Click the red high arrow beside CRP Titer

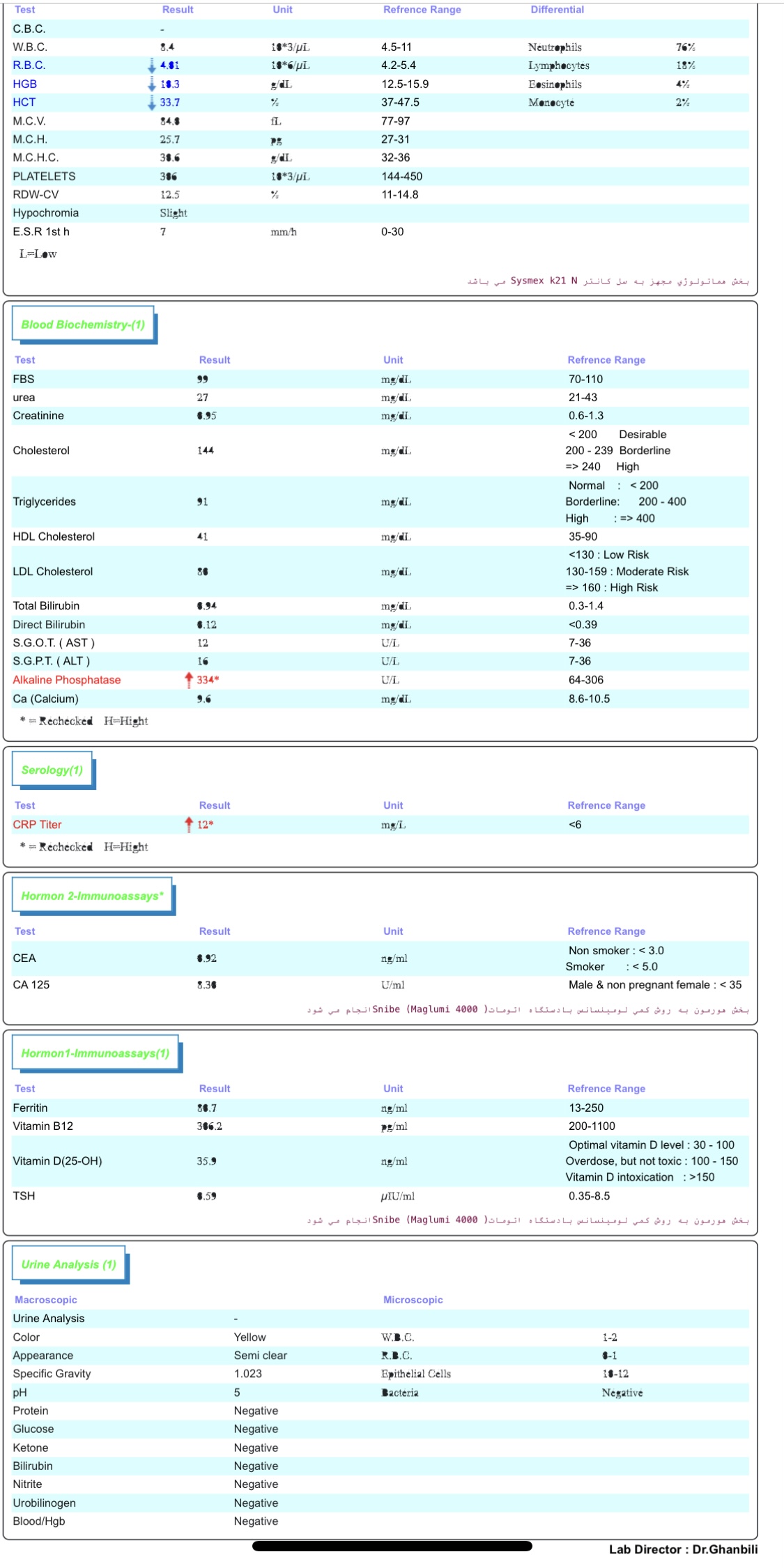click(x=188, y=825)
